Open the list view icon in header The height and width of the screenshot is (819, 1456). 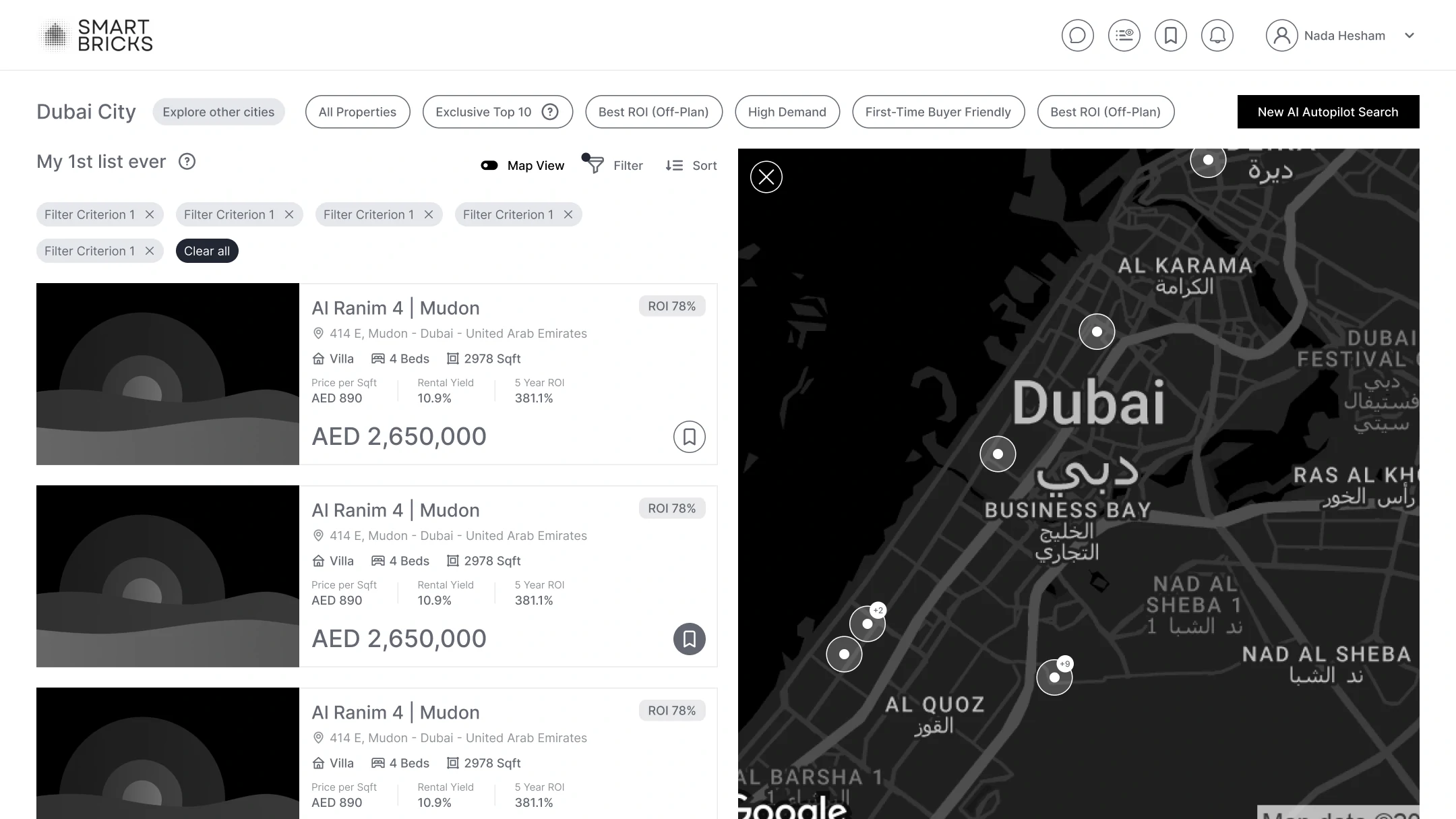point(1124,35)
